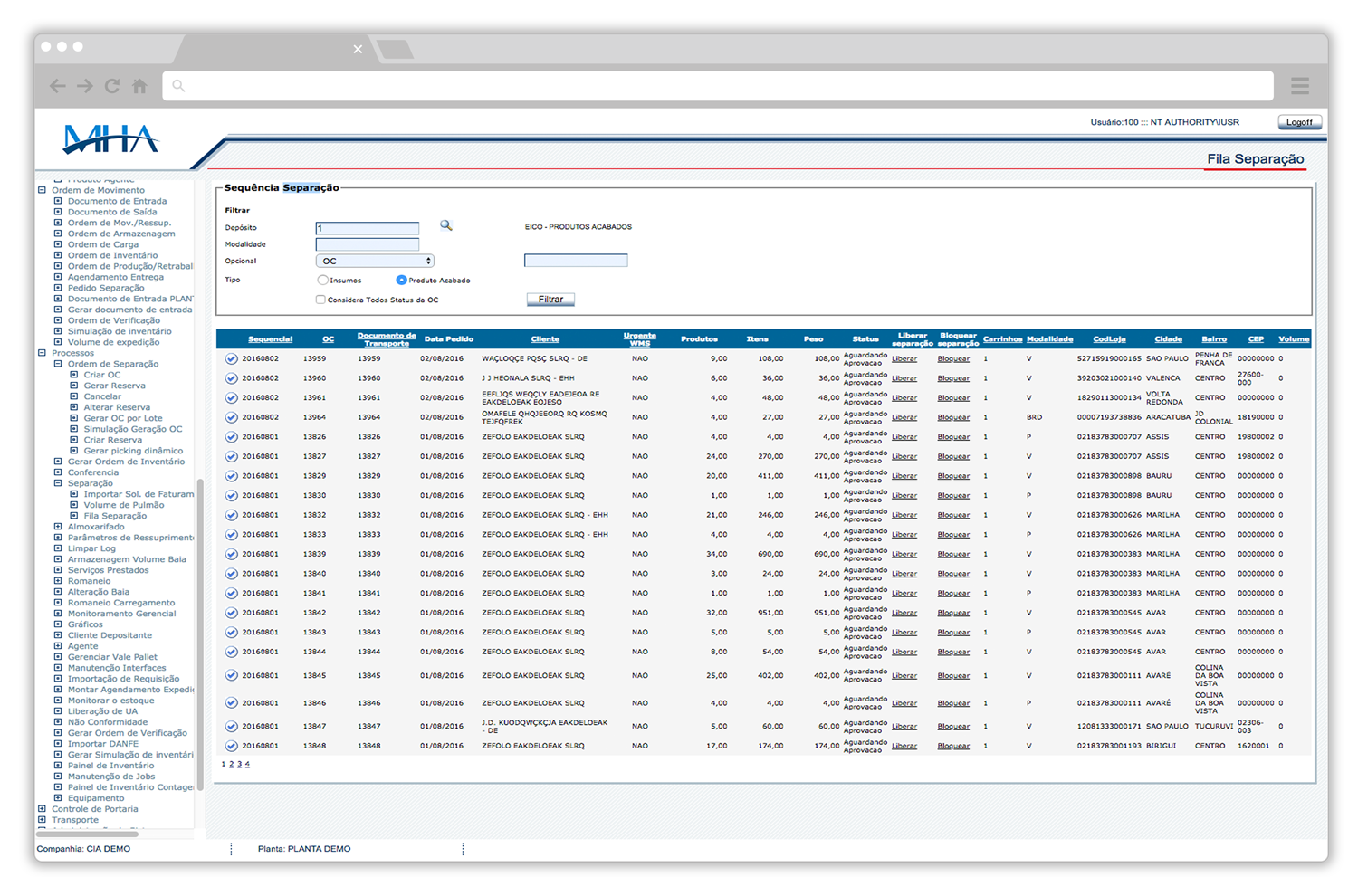Viewport: 1358px width, 896px height.
Task: Click the Filtrar button
Action: [550, 300]
